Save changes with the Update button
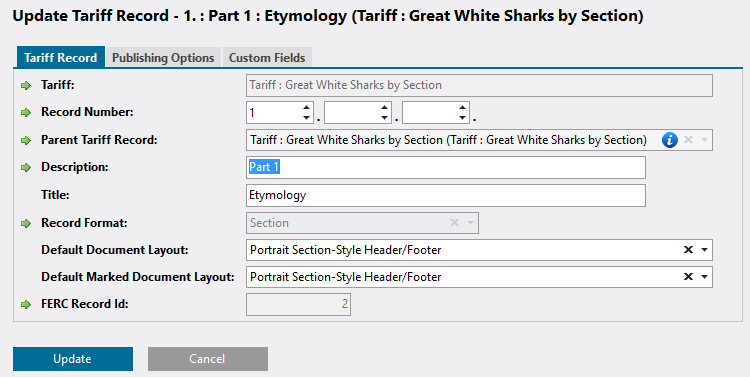750x377 pixels. tap(73, 359)
